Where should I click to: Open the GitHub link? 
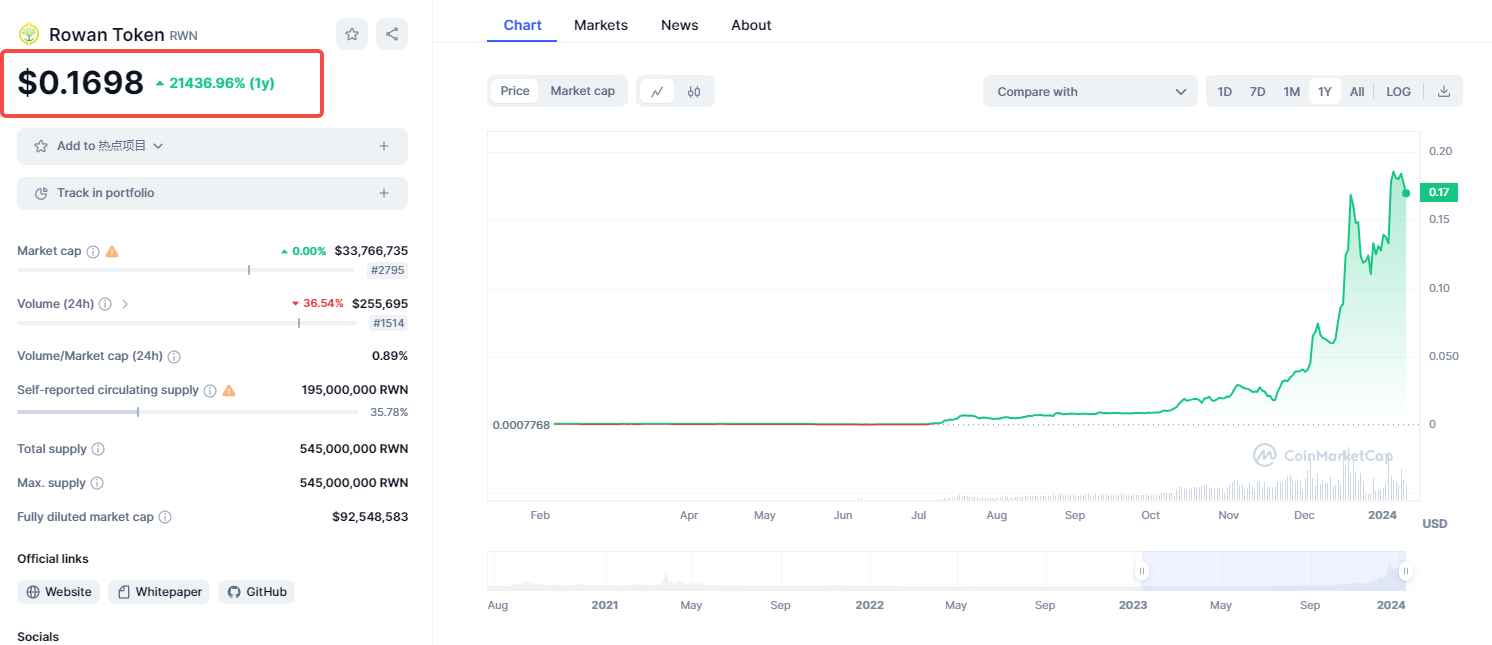256,592
